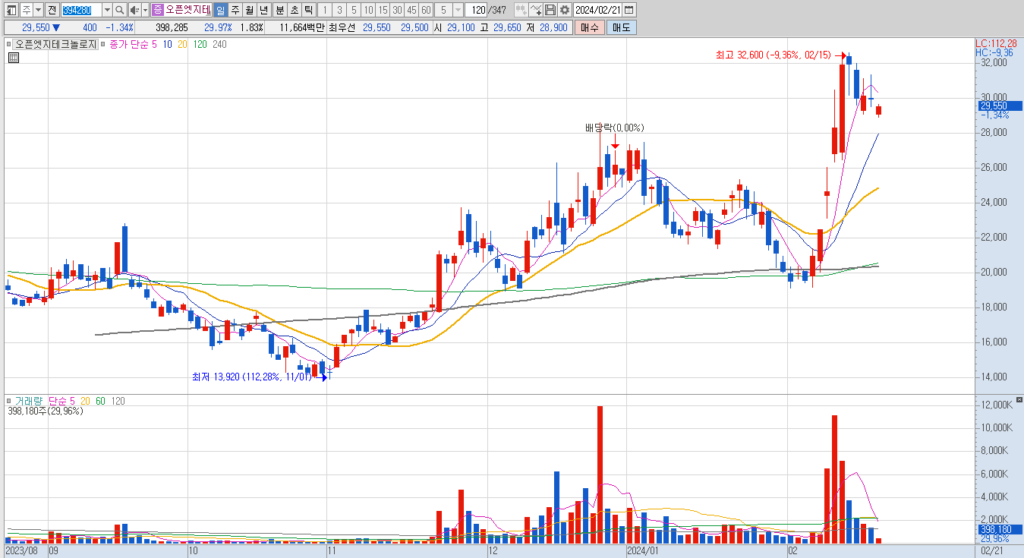Click the LC:112.28 indicator text
The width and height of the screenshot is (1024, 558).
[996, 44]
